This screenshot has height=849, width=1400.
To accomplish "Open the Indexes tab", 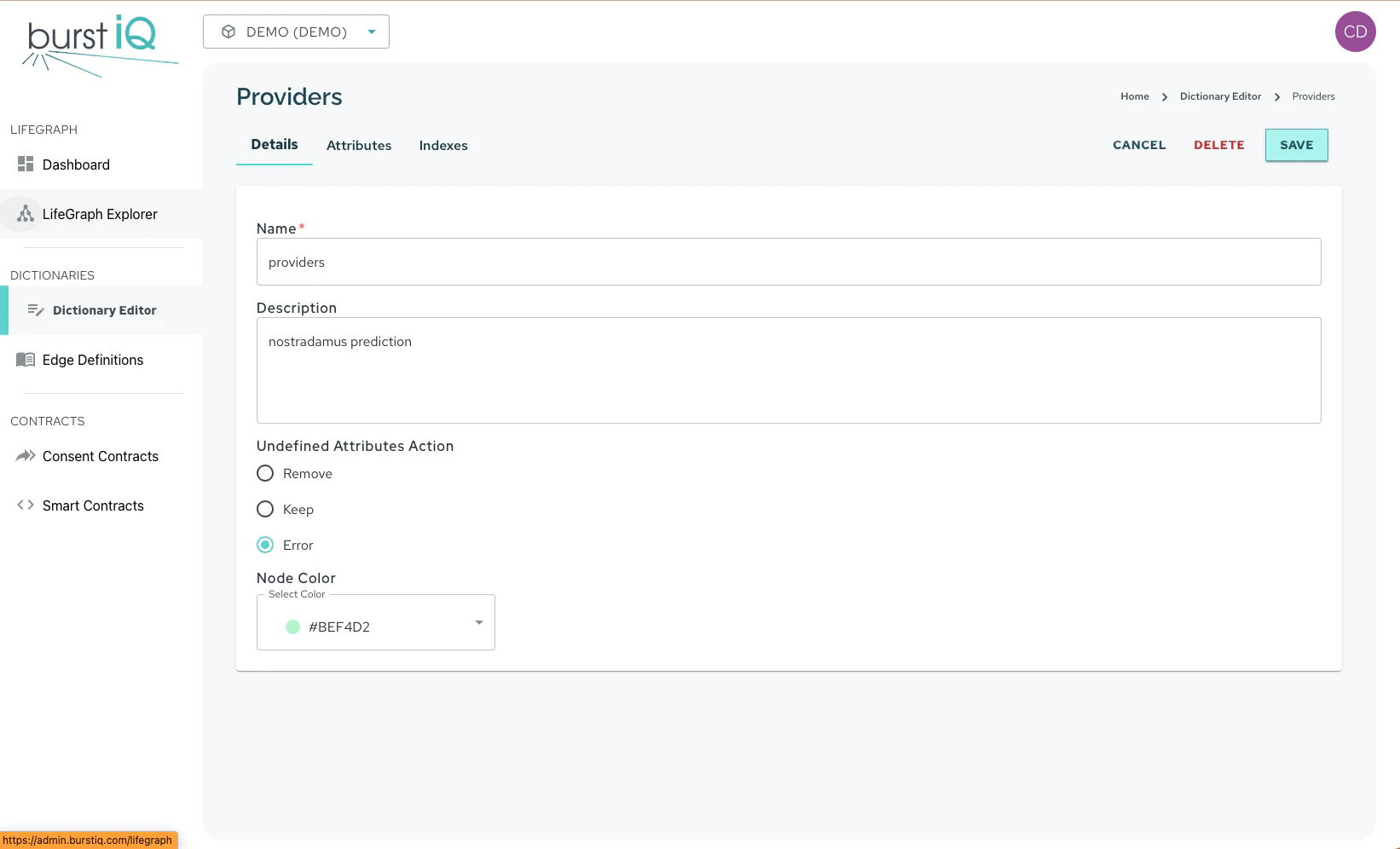I will [443, 145].
